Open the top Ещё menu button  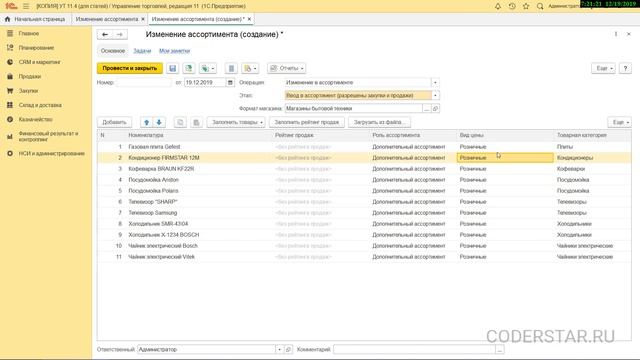click(x=603, y=68)
